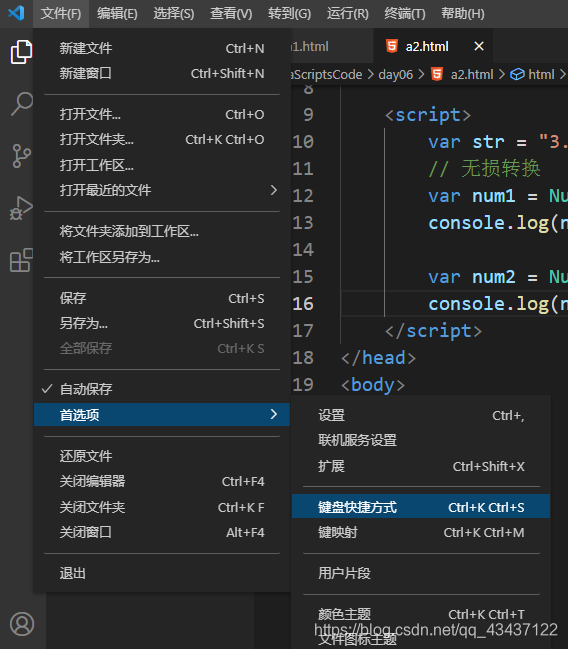Select 新建窗口 menu entry

click(162, 73)
